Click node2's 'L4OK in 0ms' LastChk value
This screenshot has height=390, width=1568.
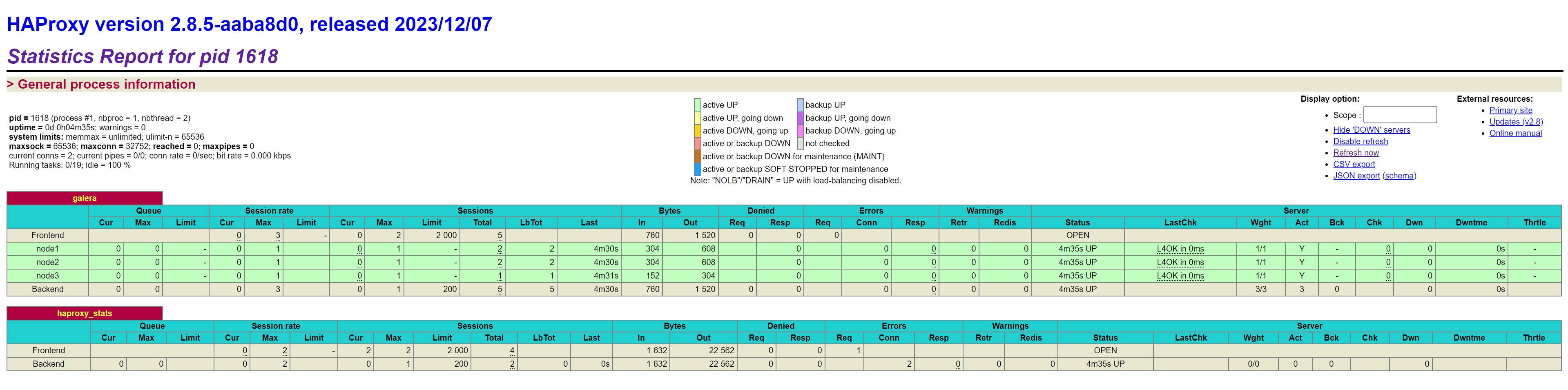point(1180,262)
